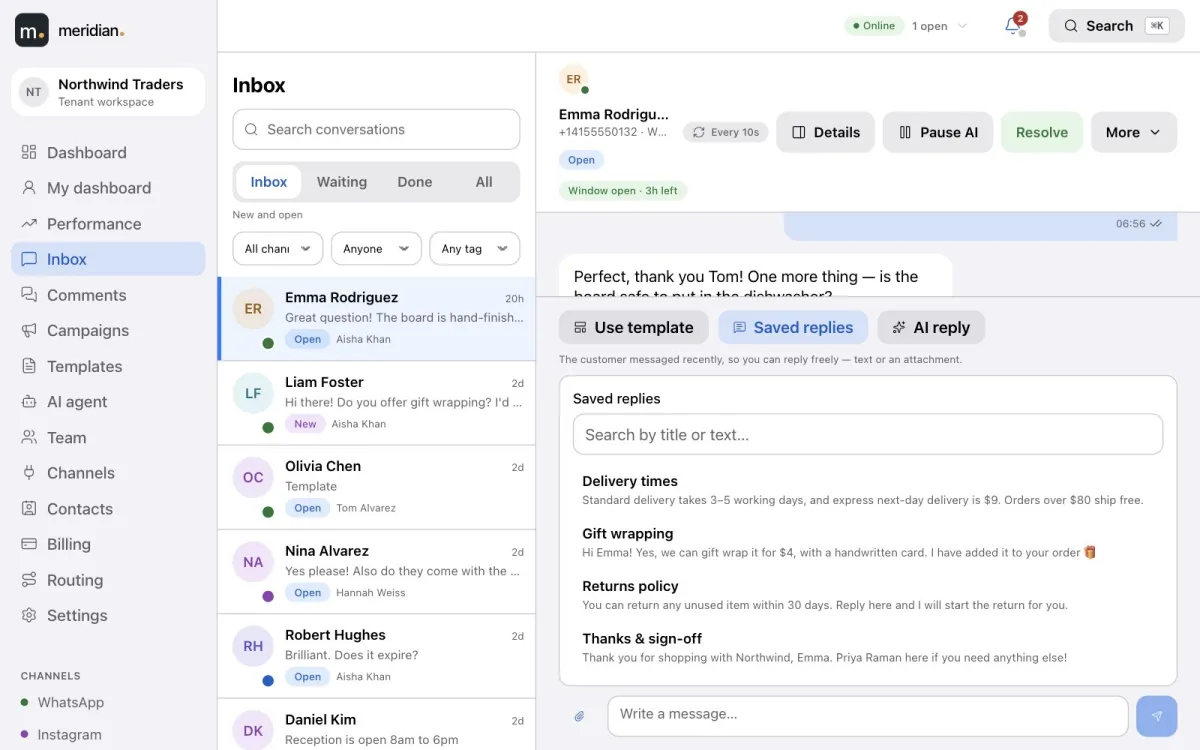The image size is (1200, 750).
Task: Open the Contacts page
Action: [108, 509]
